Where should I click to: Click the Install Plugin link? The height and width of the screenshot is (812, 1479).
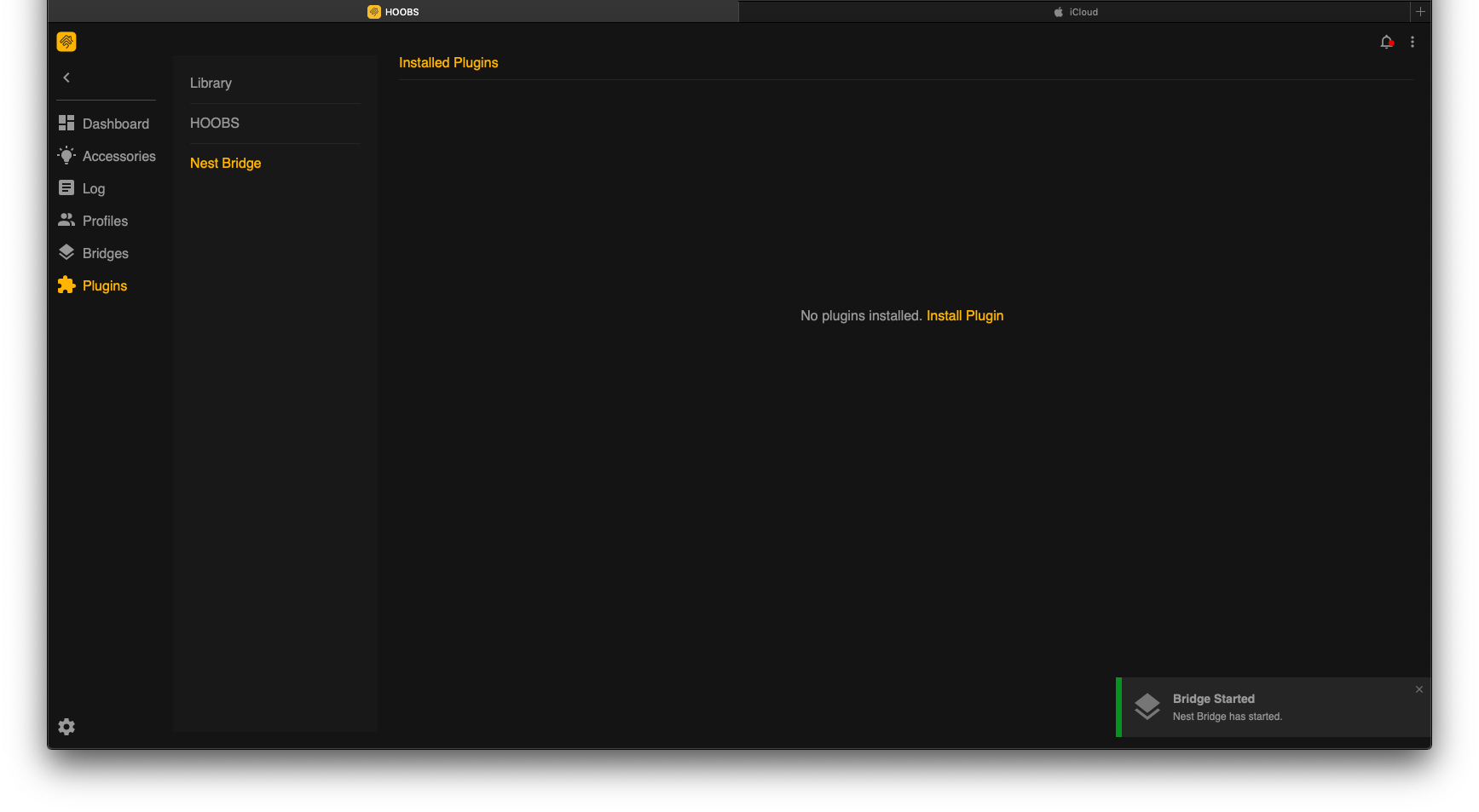click(964, 315)
